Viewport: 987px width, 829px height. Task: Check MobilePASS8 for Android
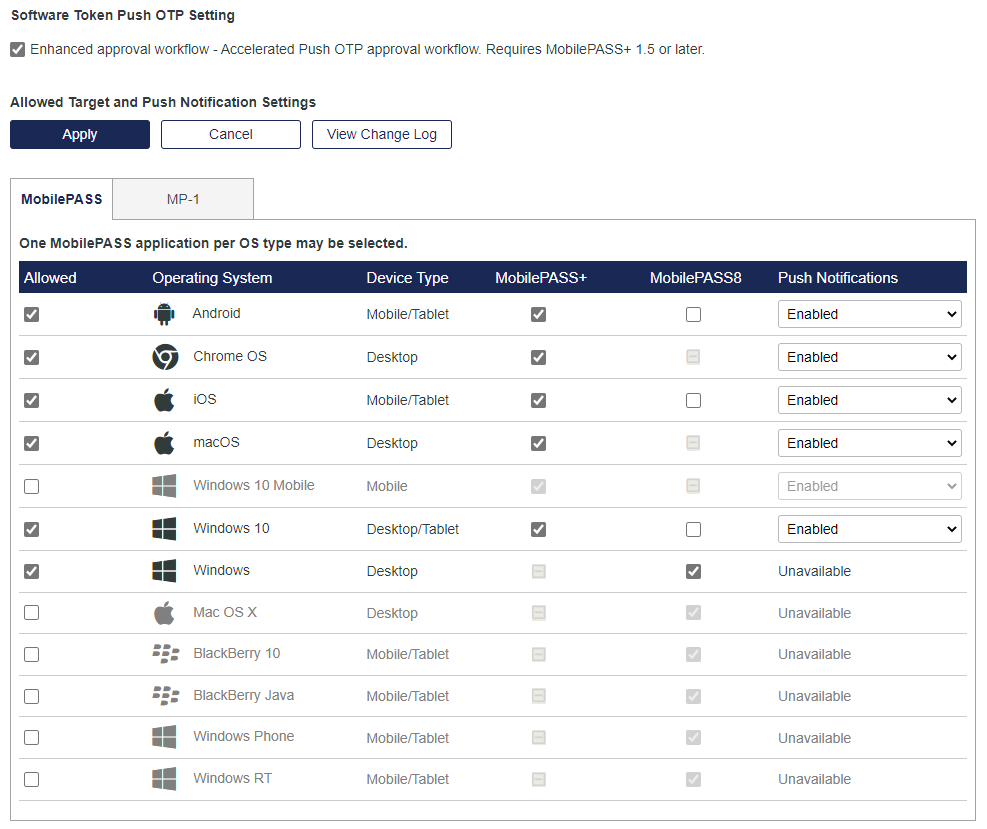[x=693, y=314]
